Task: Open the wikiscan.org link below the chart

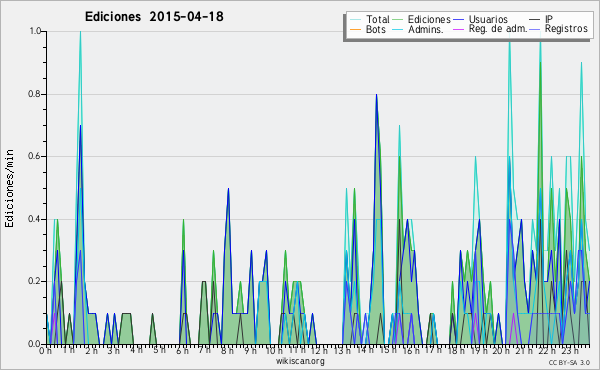Action: point(300,361)
